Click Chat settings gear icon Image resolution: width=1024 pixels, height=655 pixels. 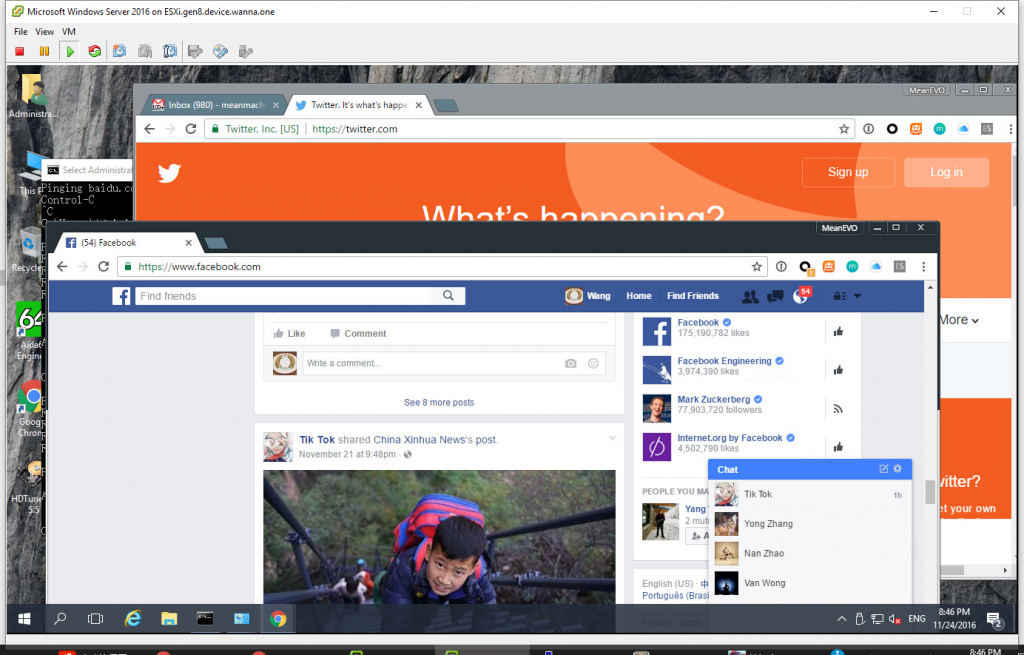[x=897, y=469]
